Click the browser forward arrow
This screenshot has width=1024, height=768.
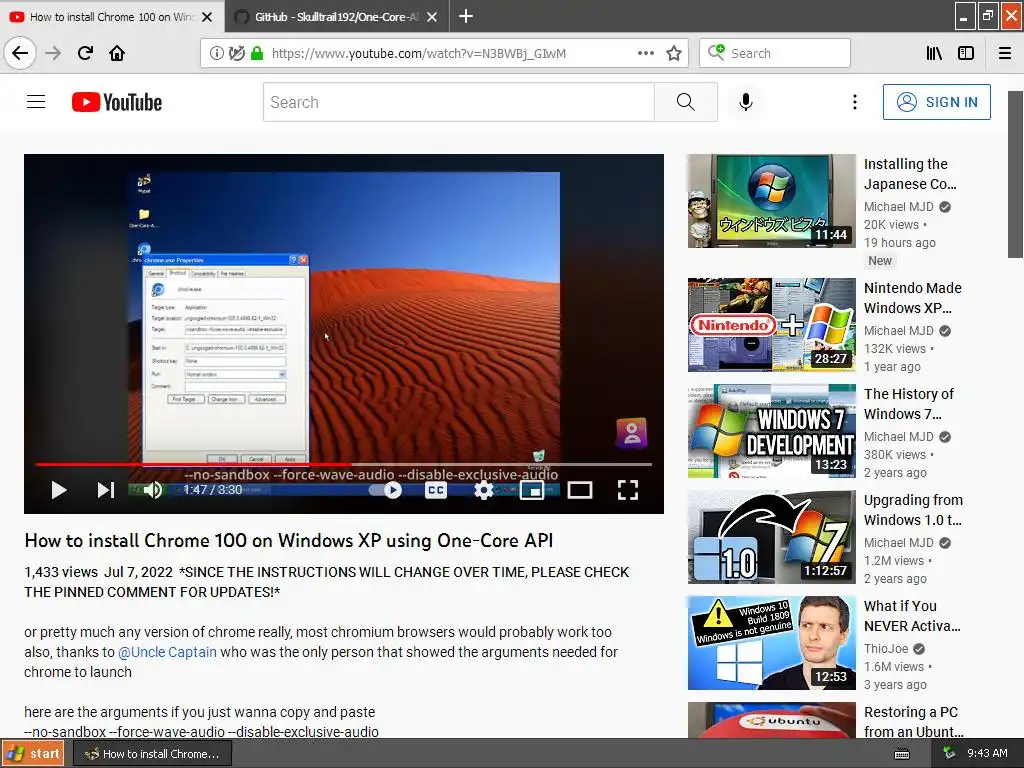pyautogui.click(x=54, y=53)
